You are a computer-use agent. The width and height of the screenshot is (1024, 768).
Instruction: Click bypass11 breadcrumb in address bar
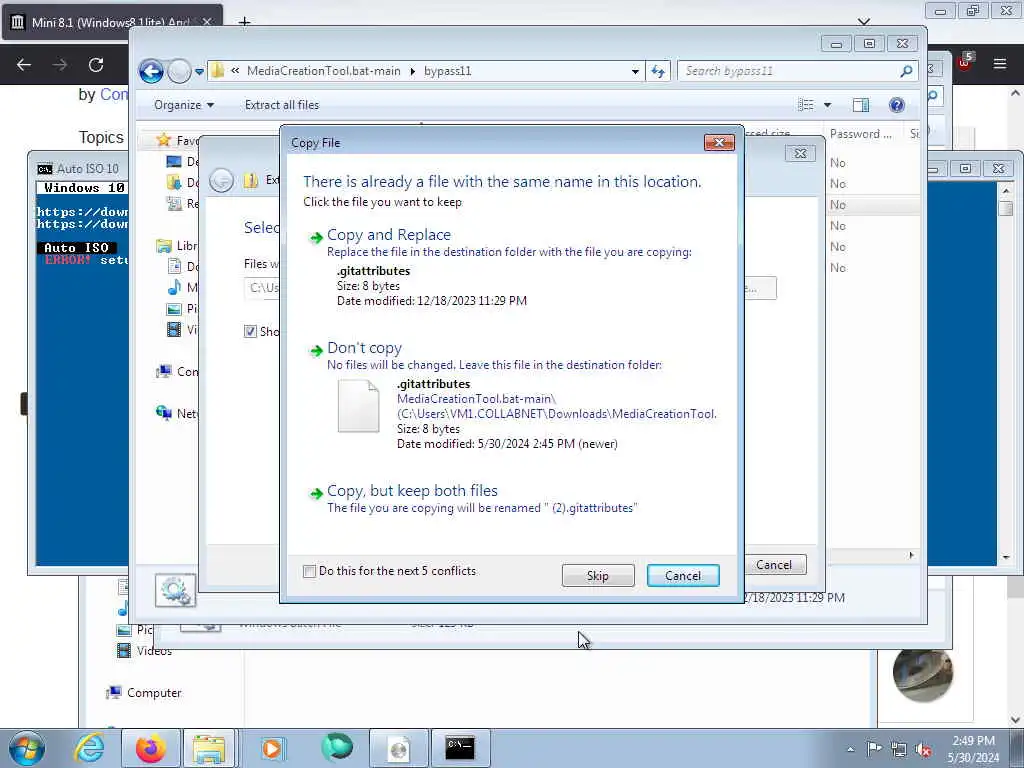pos(447,71)
